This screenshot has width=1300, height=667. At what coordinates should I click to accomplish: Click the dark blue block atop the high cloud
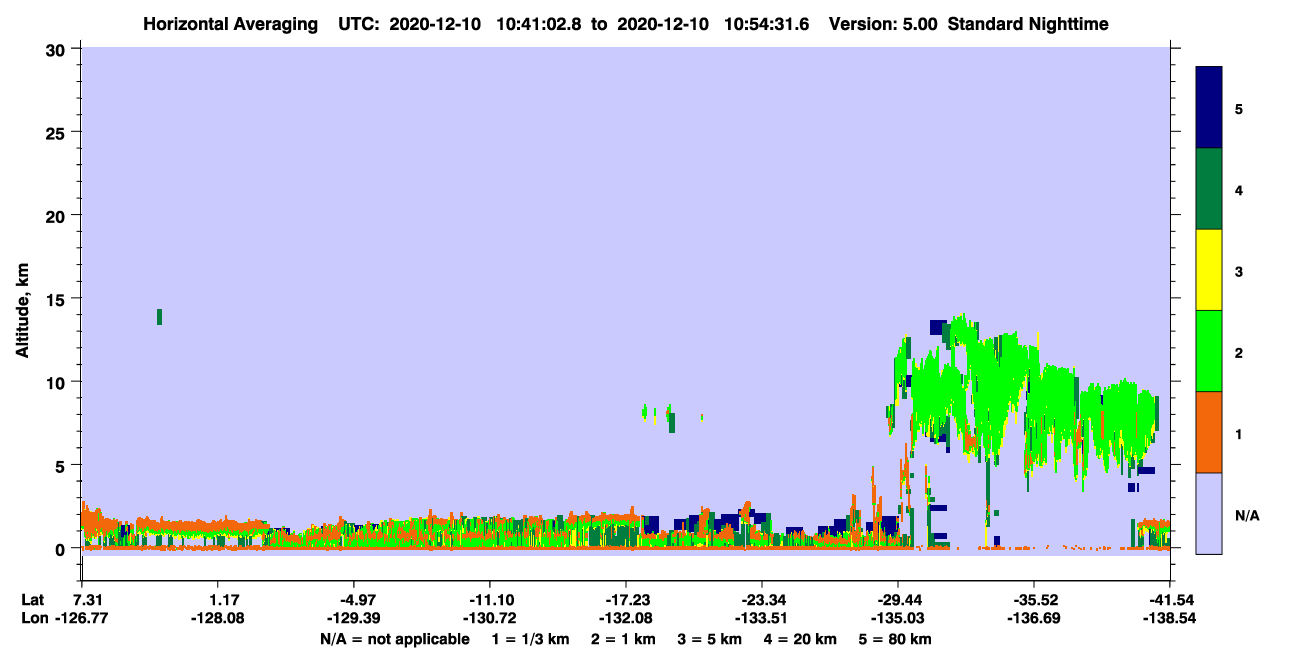(x=938, y=327)
